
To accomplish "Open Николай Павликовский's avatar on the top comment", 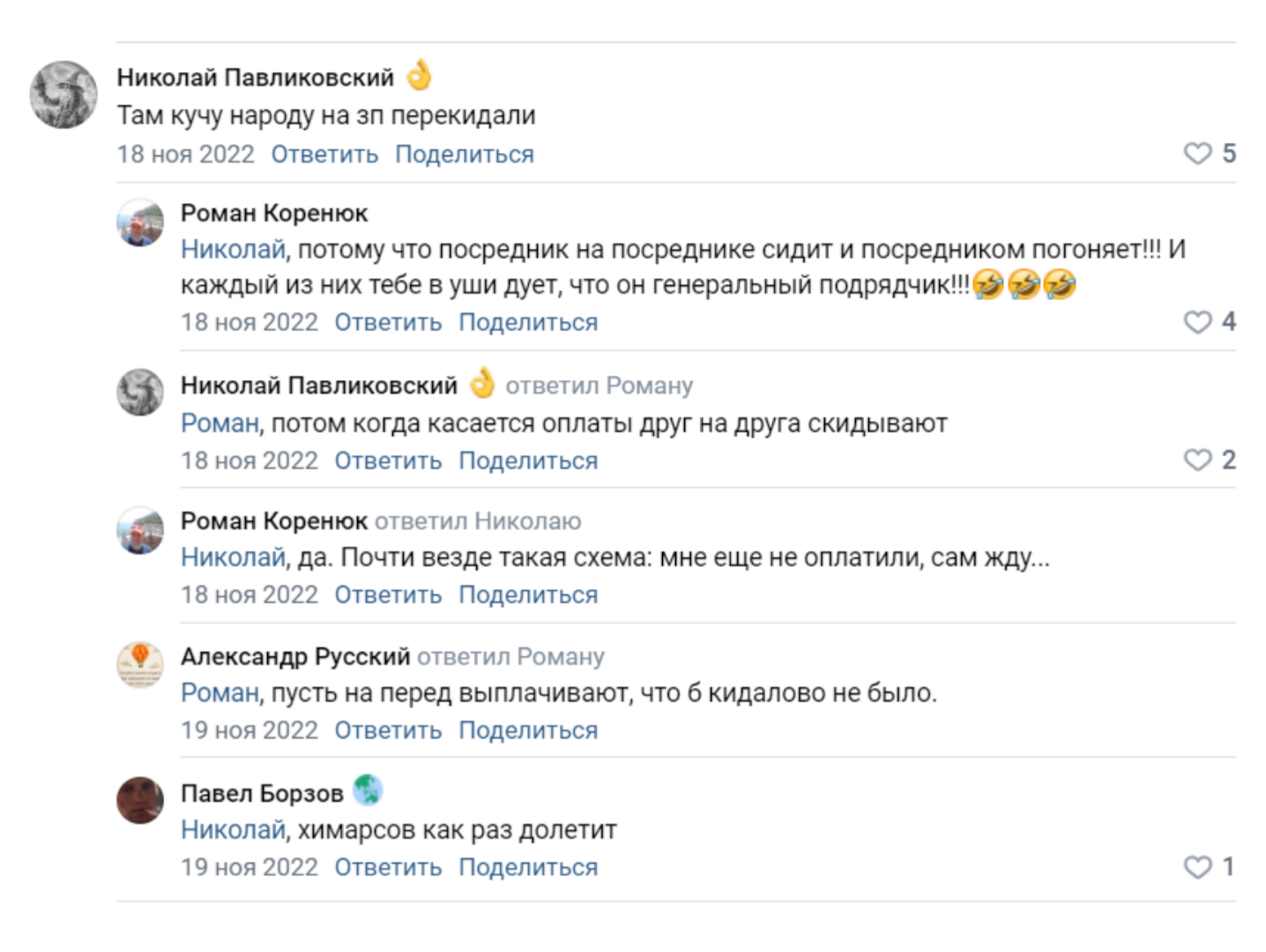I will [63, 94].
